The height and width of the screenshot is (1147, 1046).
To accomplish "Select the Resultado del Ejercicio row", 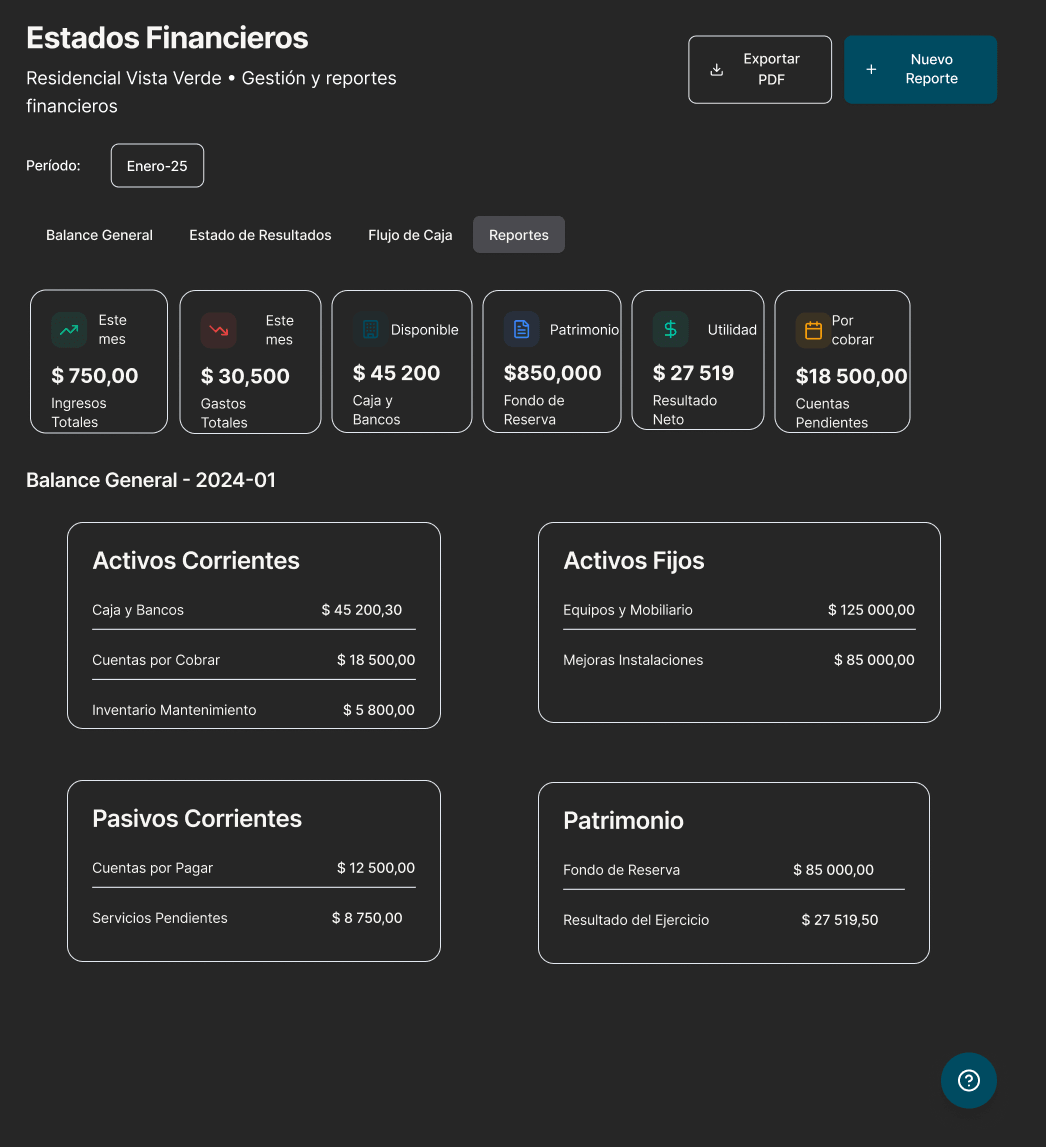I will pyautogui.click(x=720, y=920).
